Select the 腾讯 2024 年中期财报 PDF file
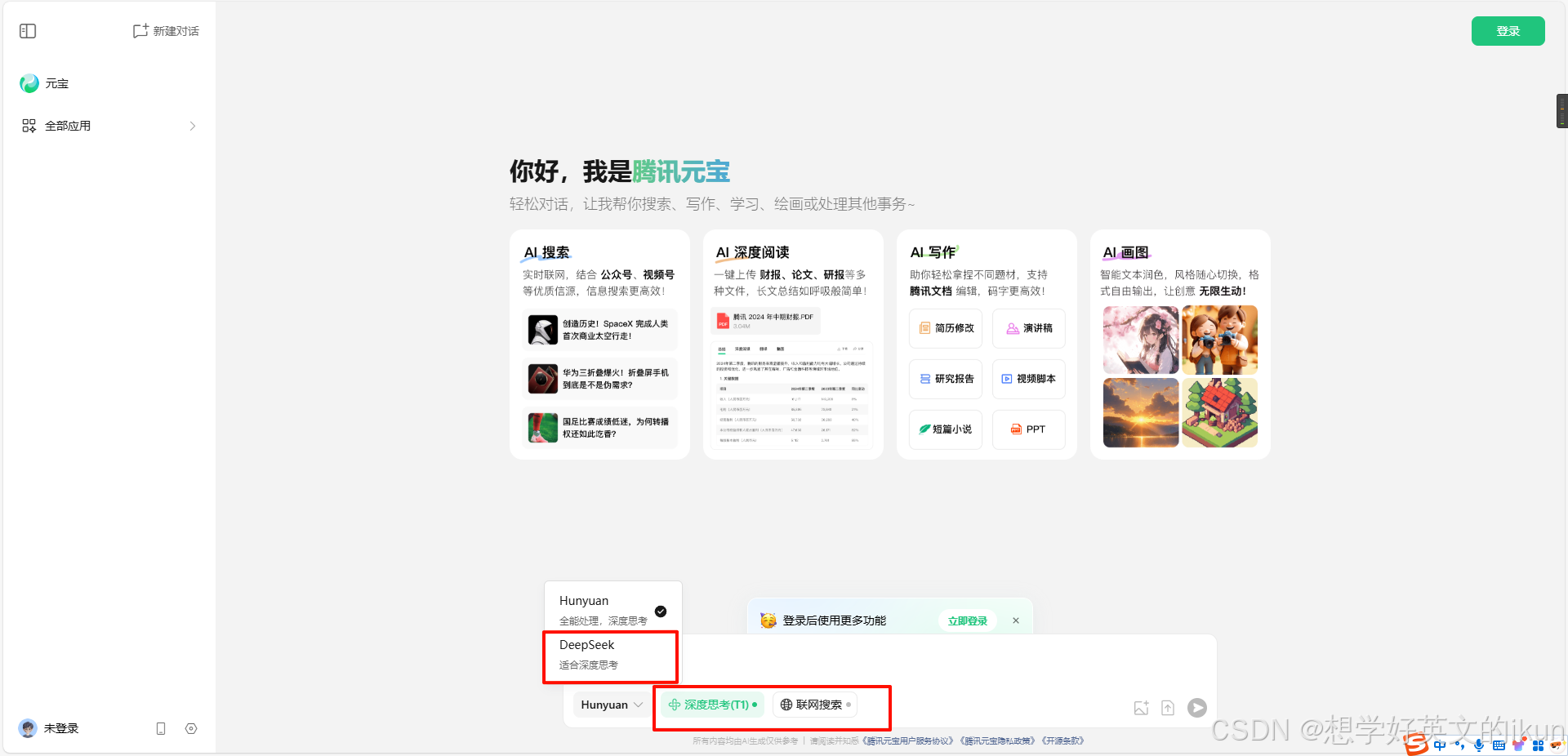This screenshot has height=756, width=1568. 765,320
